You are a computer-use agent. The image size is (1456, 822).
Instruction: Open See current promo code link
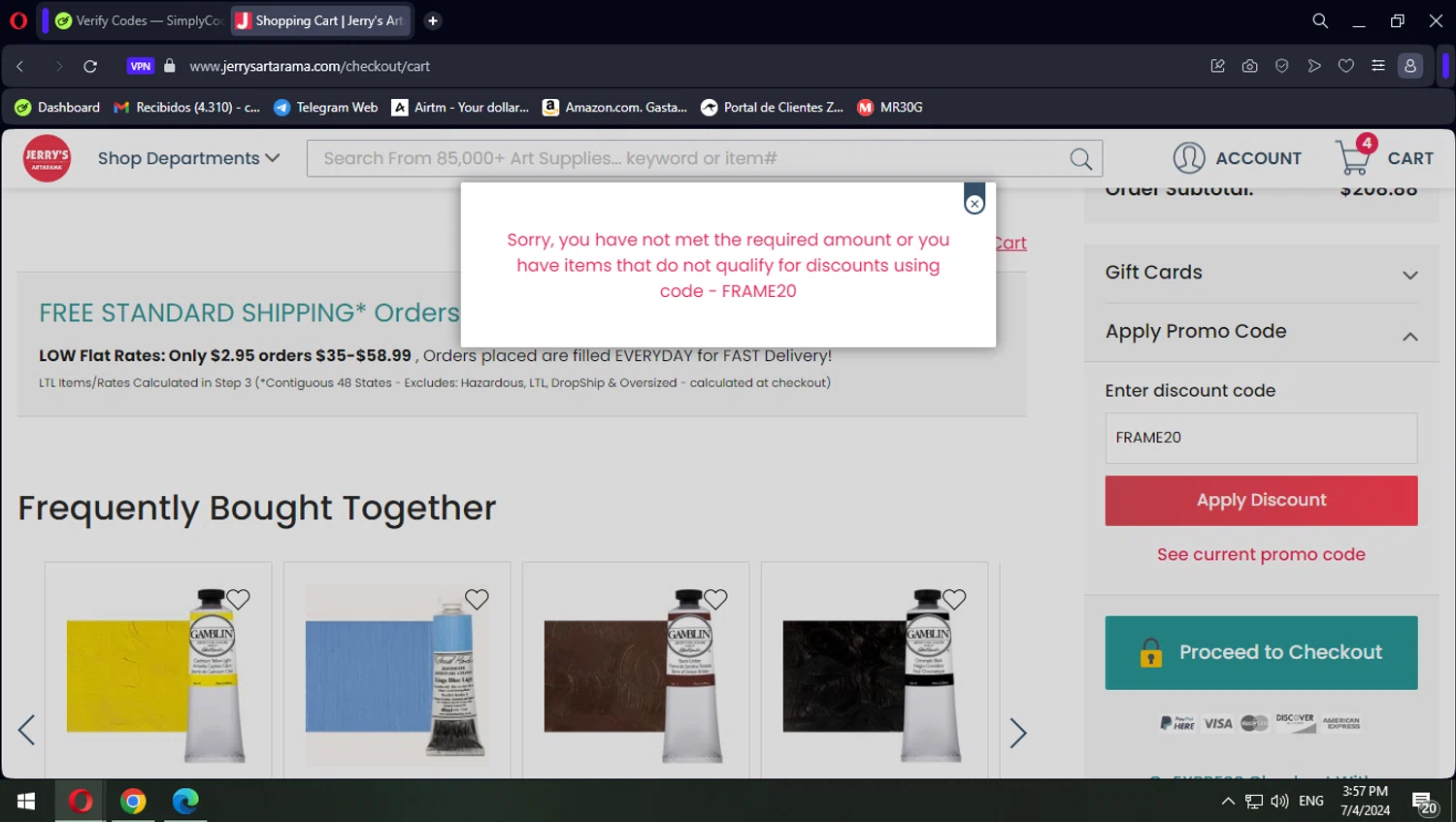(x=1261, y=554)
